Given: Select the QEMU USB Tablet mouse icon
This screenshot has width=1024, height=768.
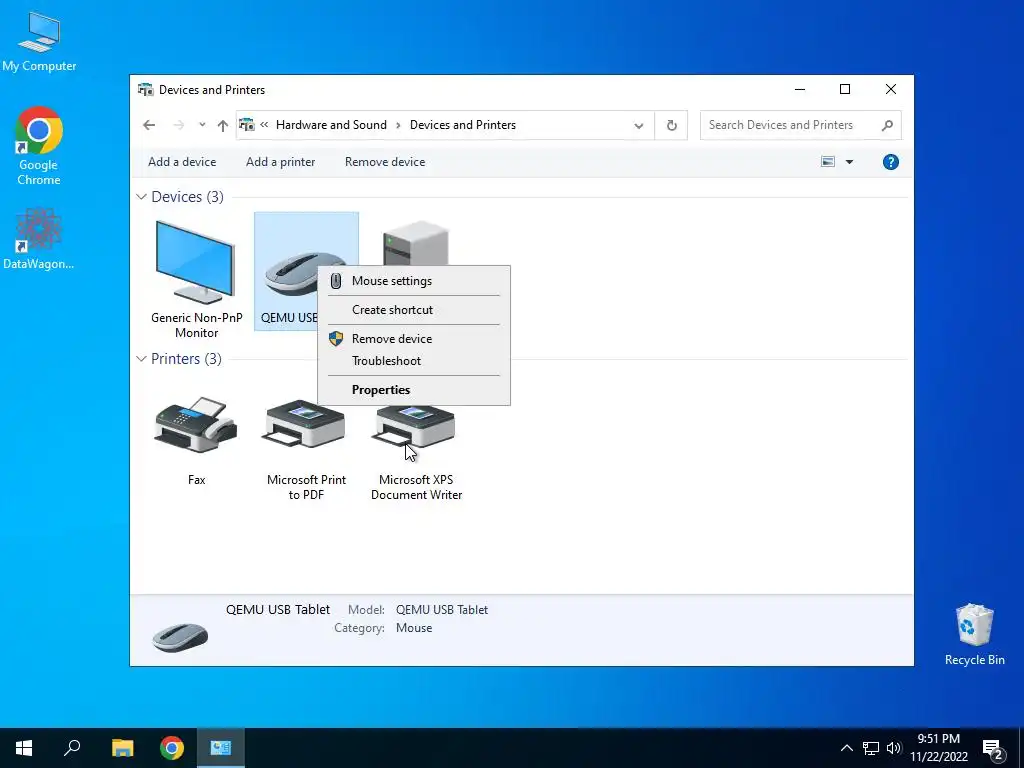Looking at the screenshot, I should click(291, 274).
